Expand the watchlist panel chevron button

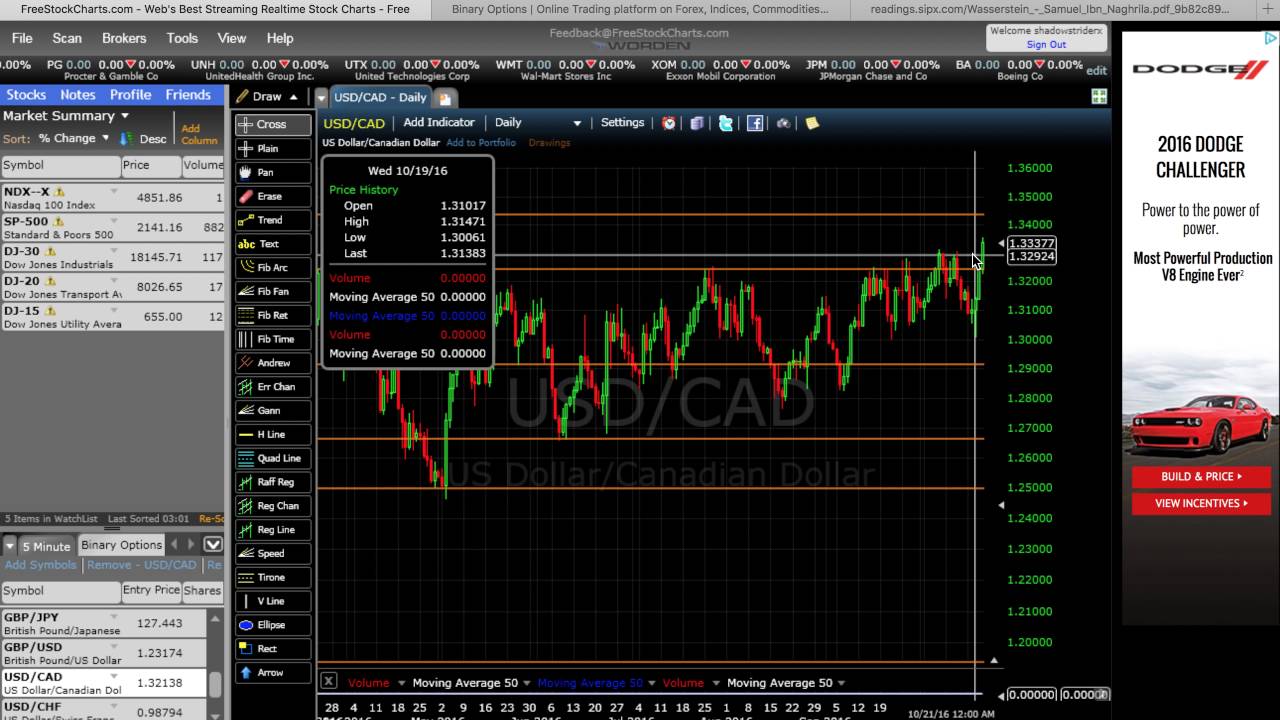pos(213,545)
